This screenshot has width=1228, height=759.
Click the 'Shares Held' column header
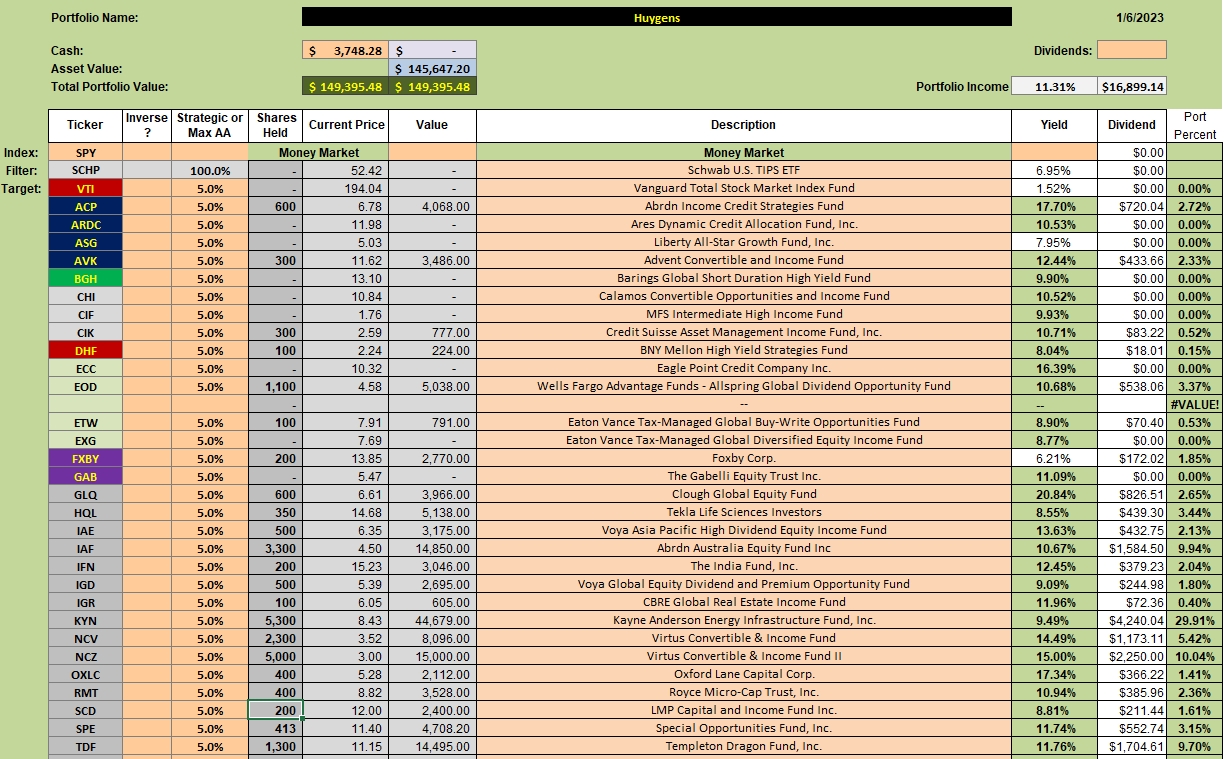click(x=275, y=125)
